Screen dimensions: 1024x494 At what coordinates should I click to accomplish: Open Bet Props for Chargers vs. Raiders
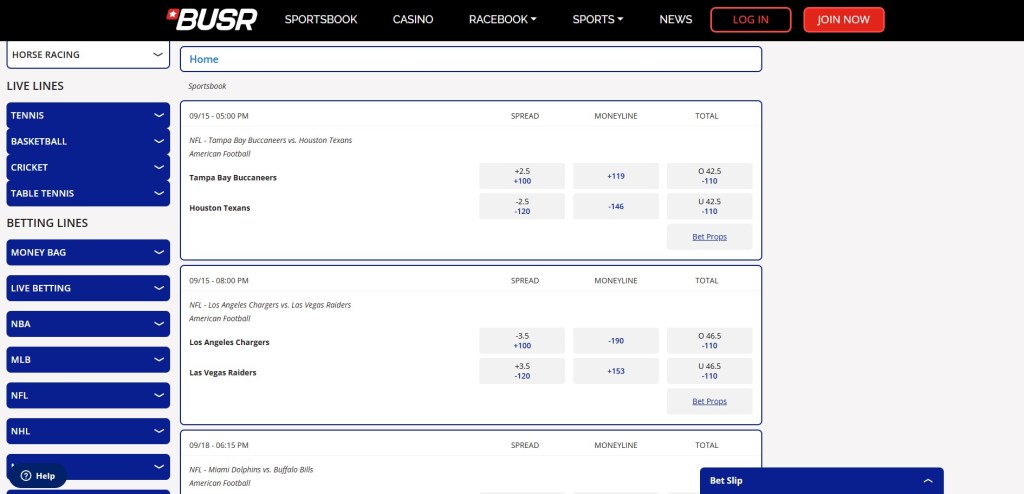[x=709, y=401]
